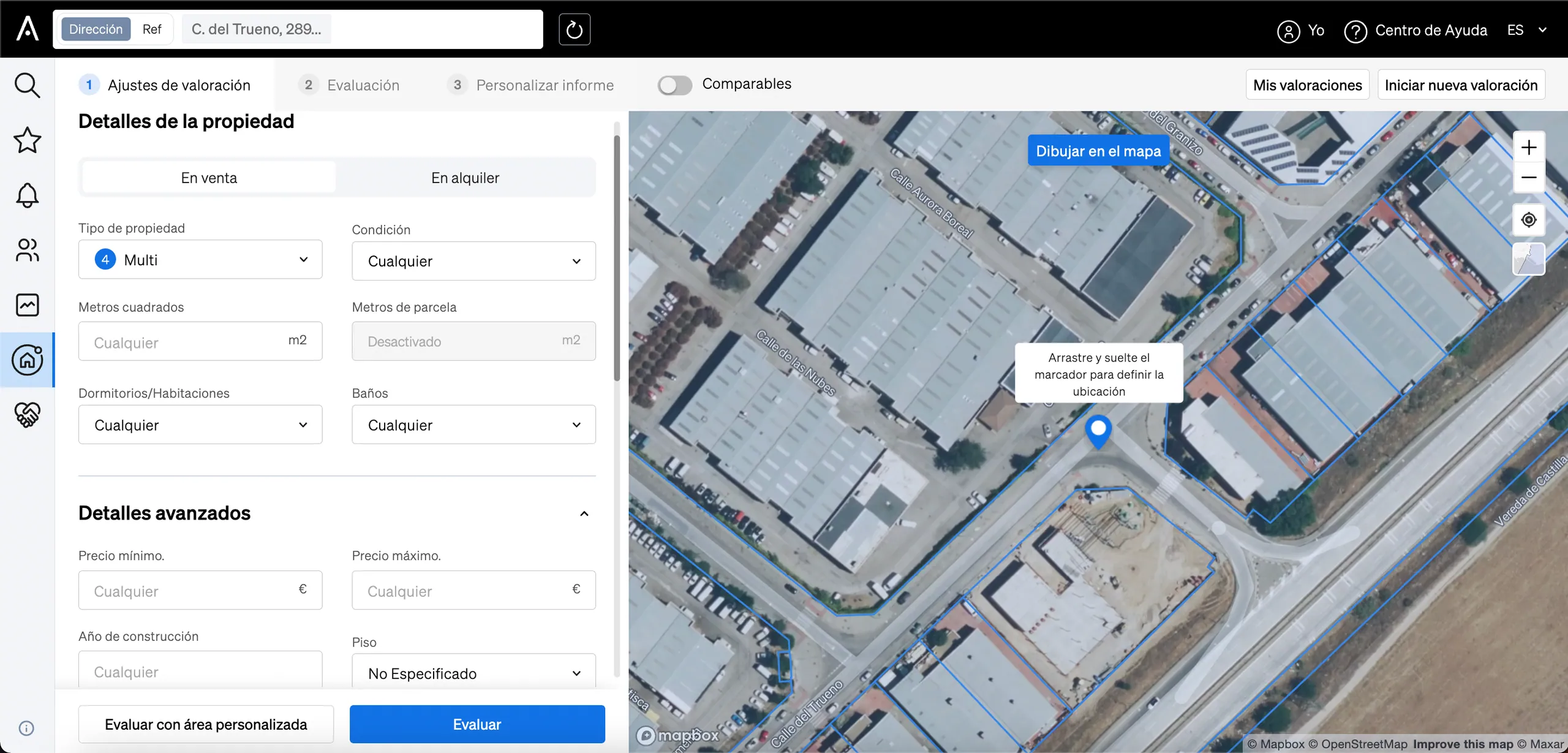1568x753 pixels.
Task: Open market trends chart icon
Action: tap(27, 305)
